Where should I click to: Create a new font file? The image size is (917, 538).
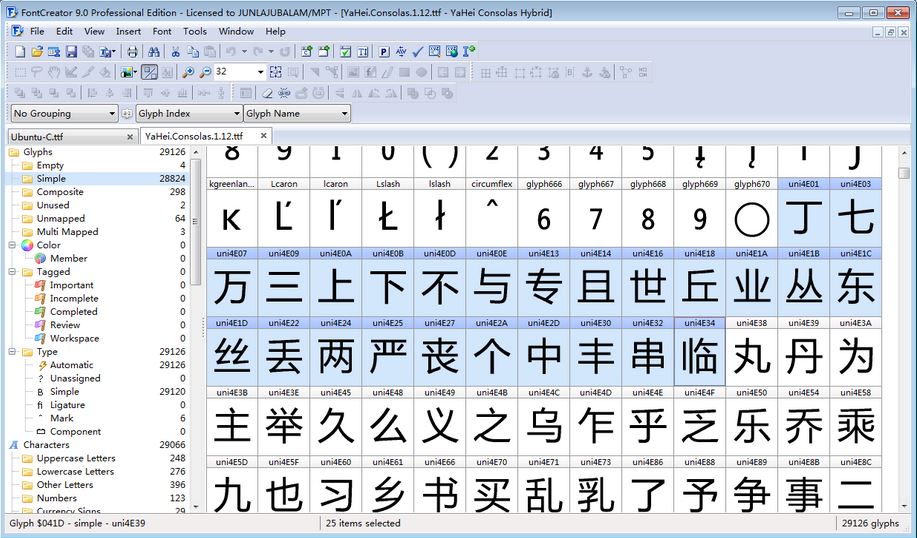tap(20, 52)
